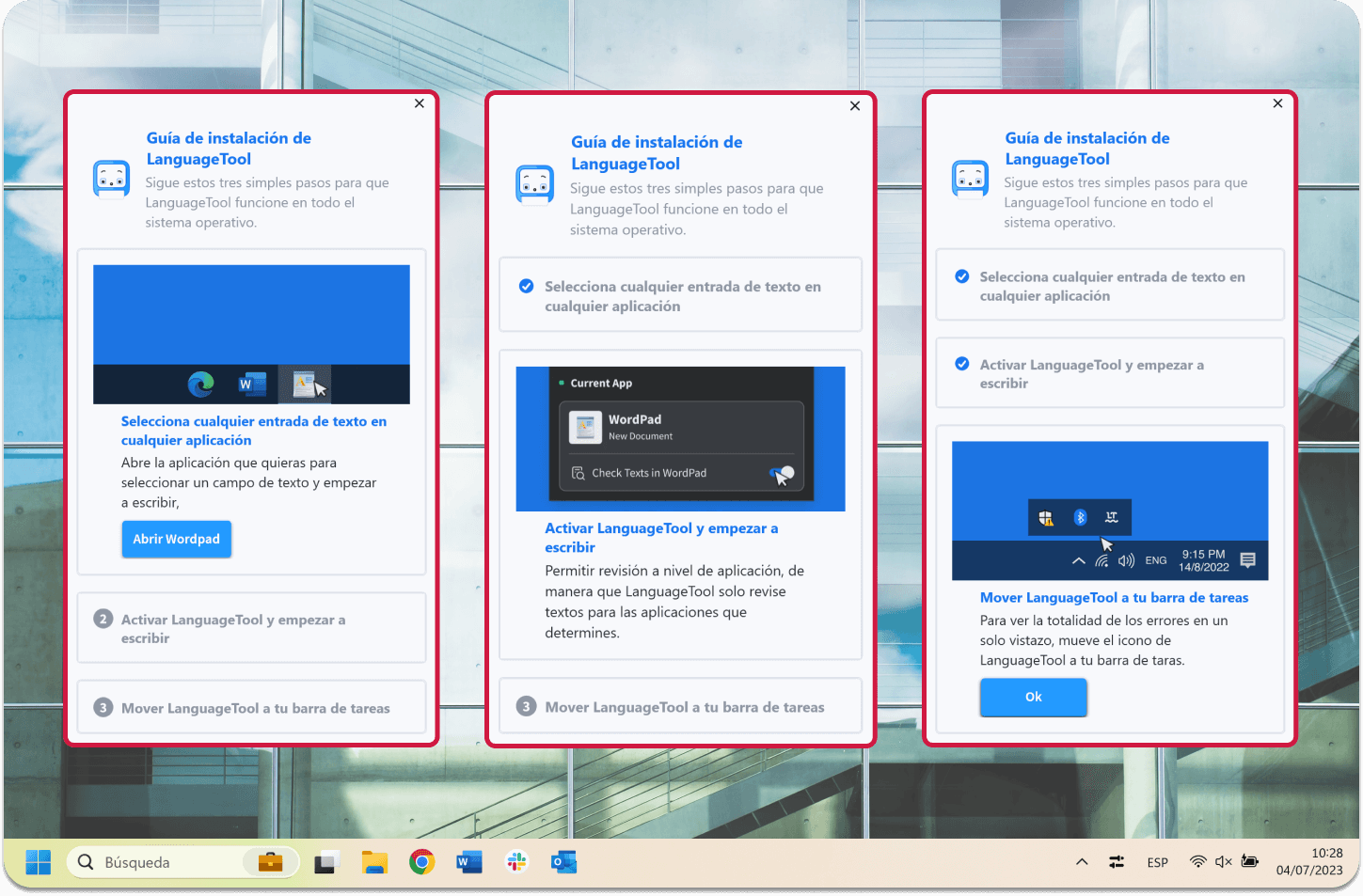Click the battery icon in taskbar
This screenshot has width=1363, height=896.
(1250, 862)
